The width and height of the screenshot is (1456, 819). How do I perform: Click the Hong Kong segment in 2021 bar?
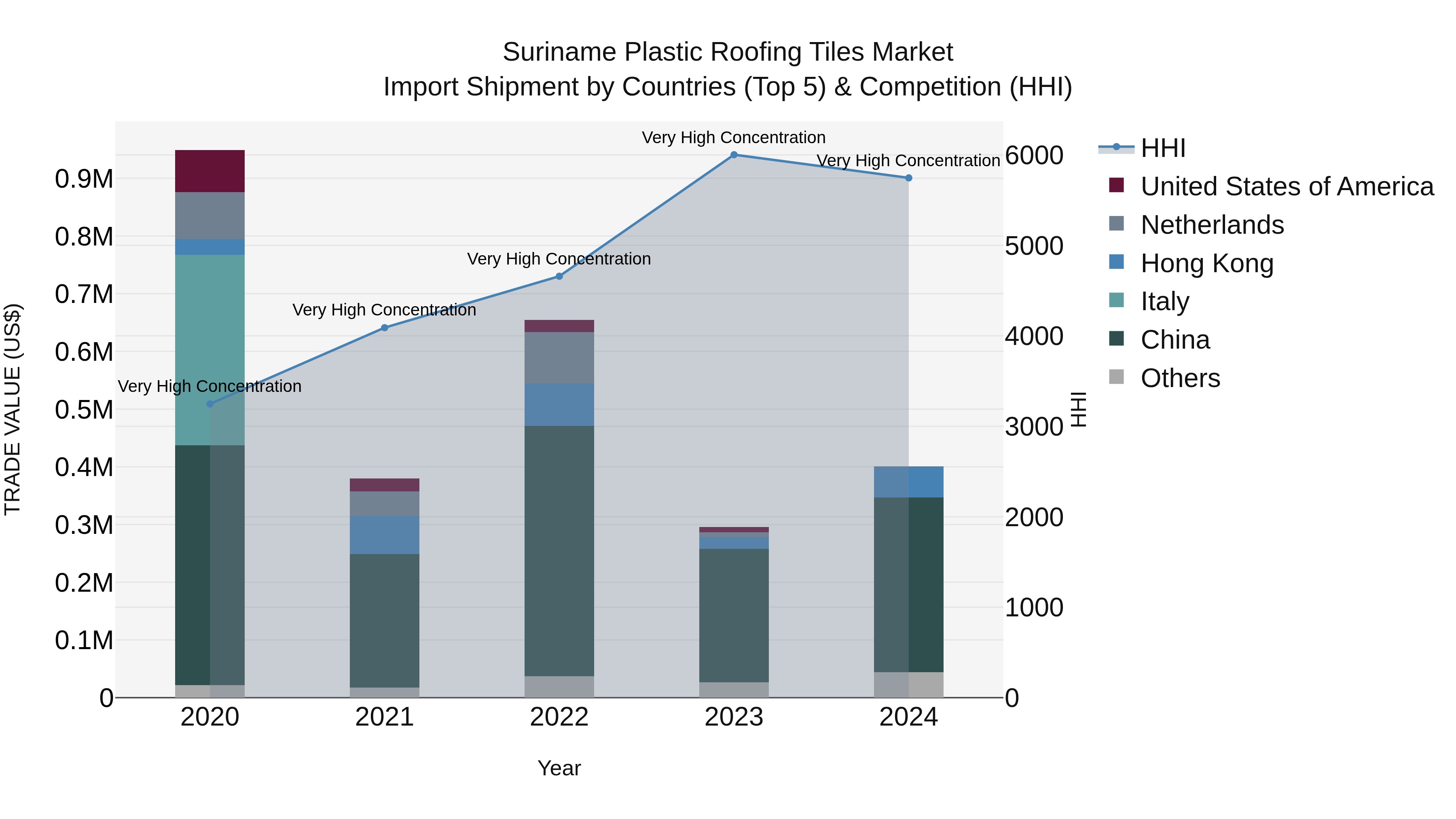tap(384, 535)
